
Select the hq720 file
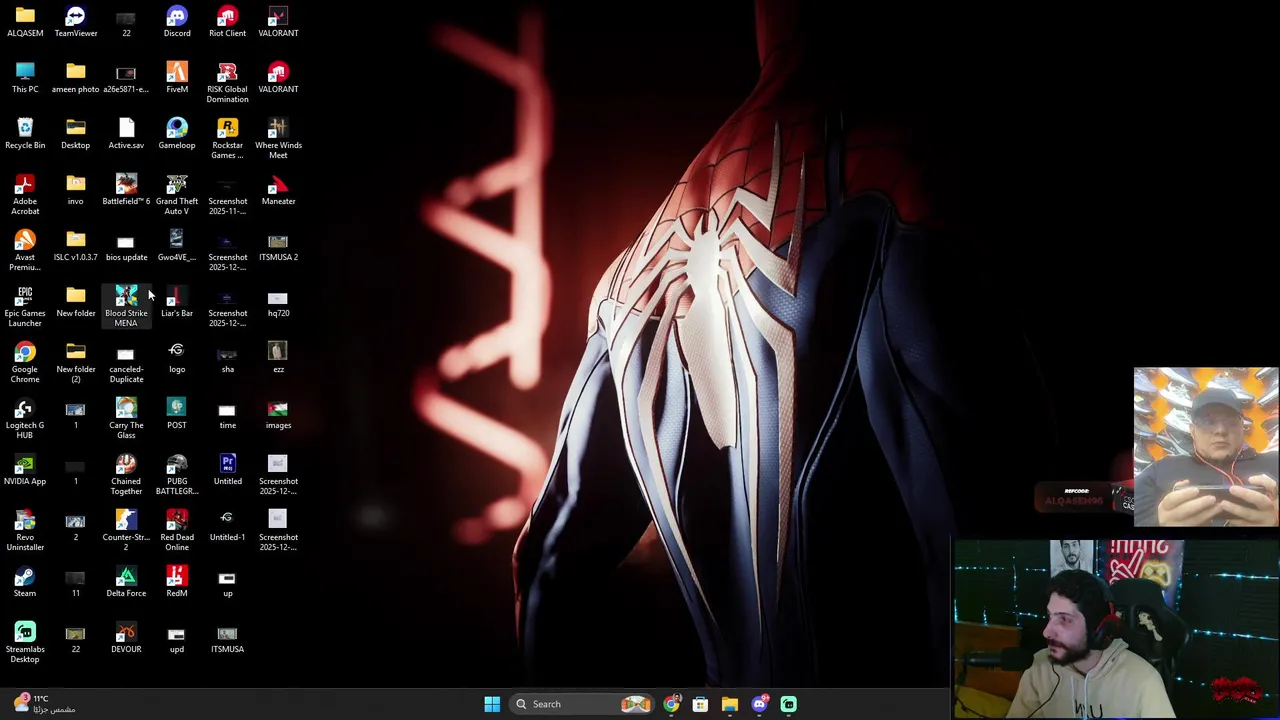click(x=278, y=301)
